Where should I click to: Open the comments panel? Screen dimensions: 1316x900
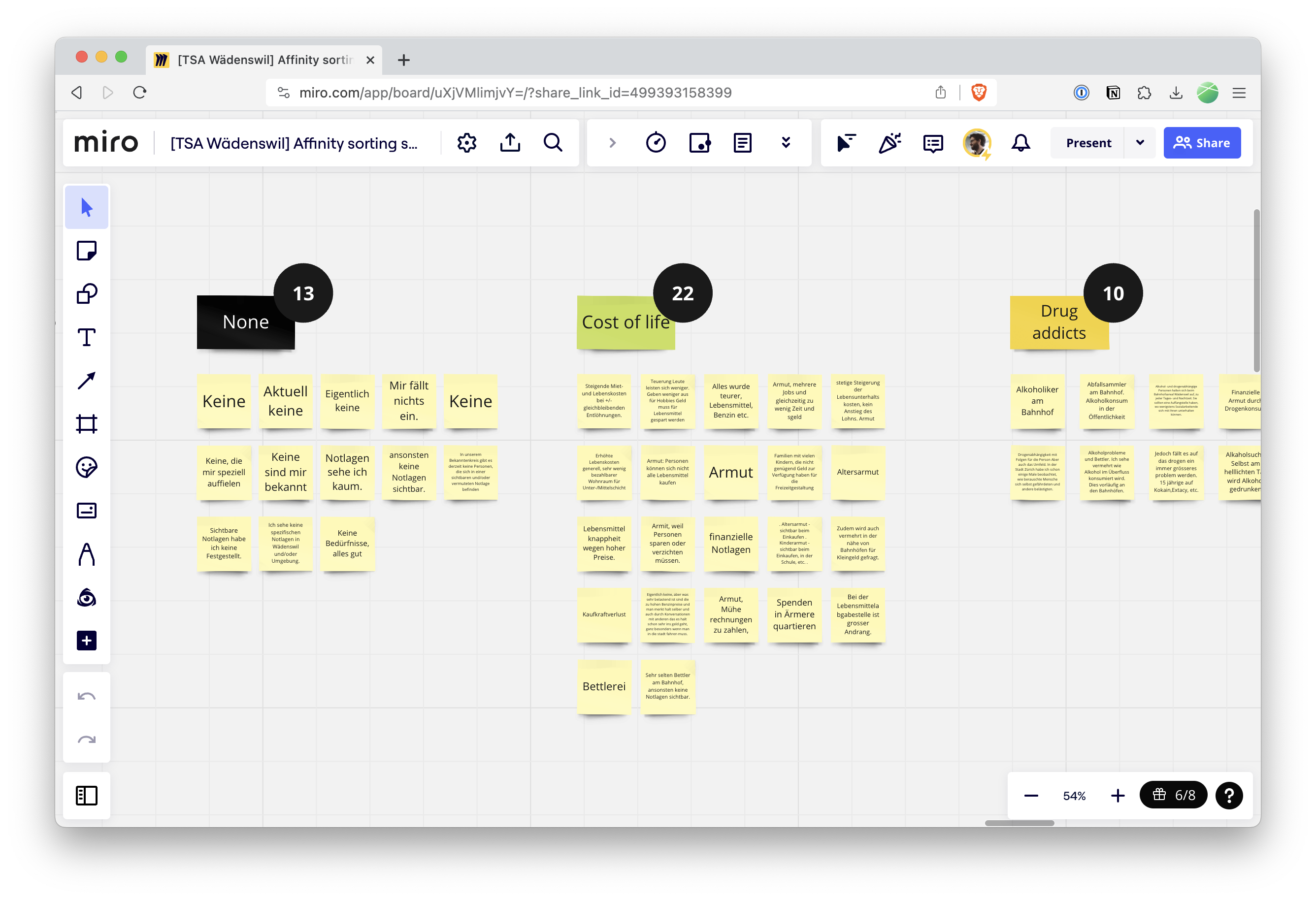[933, 143]
